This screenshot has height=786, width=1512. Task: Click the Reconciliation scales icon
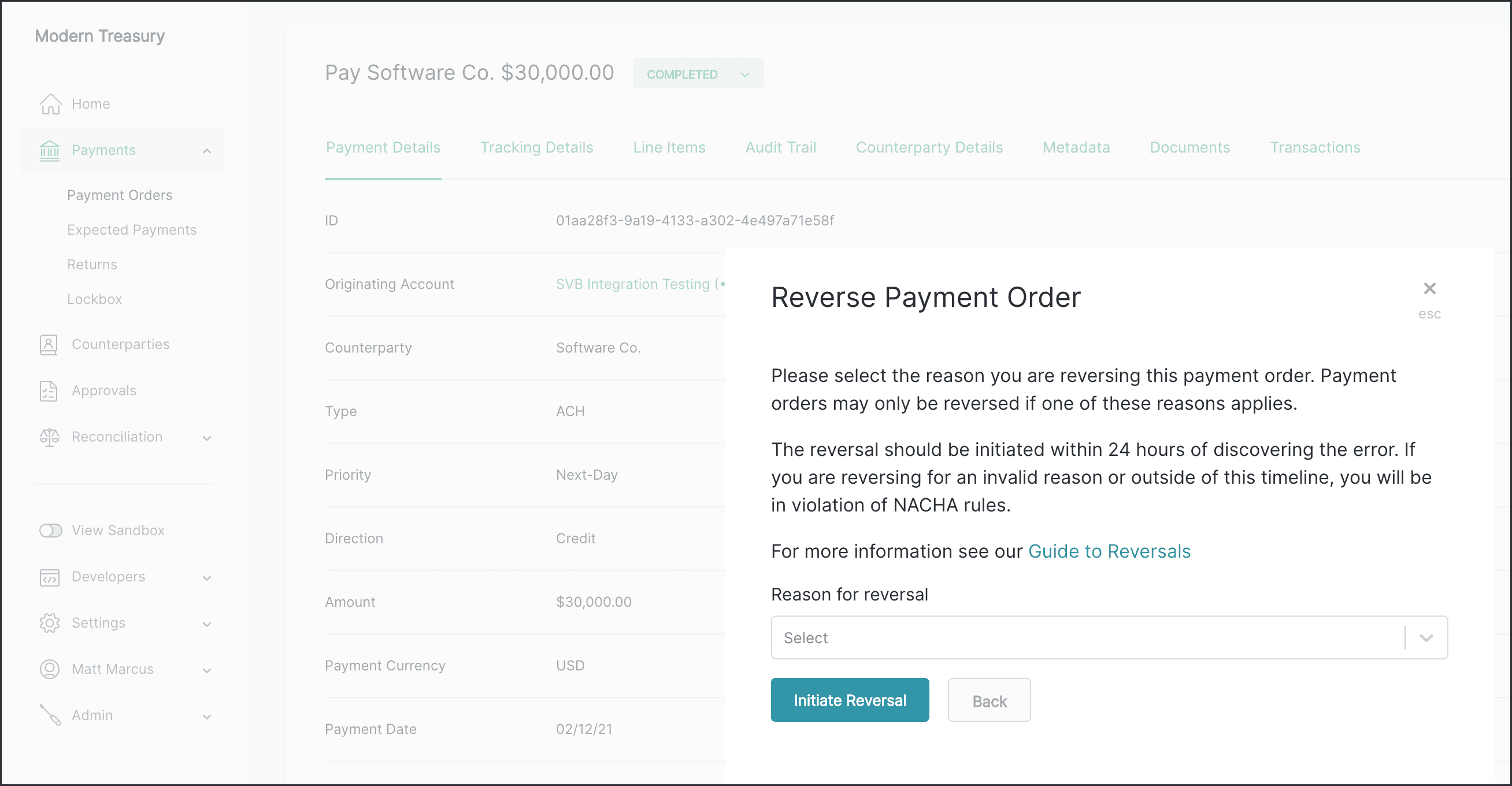pyautogui.click(x=49, y=438)
